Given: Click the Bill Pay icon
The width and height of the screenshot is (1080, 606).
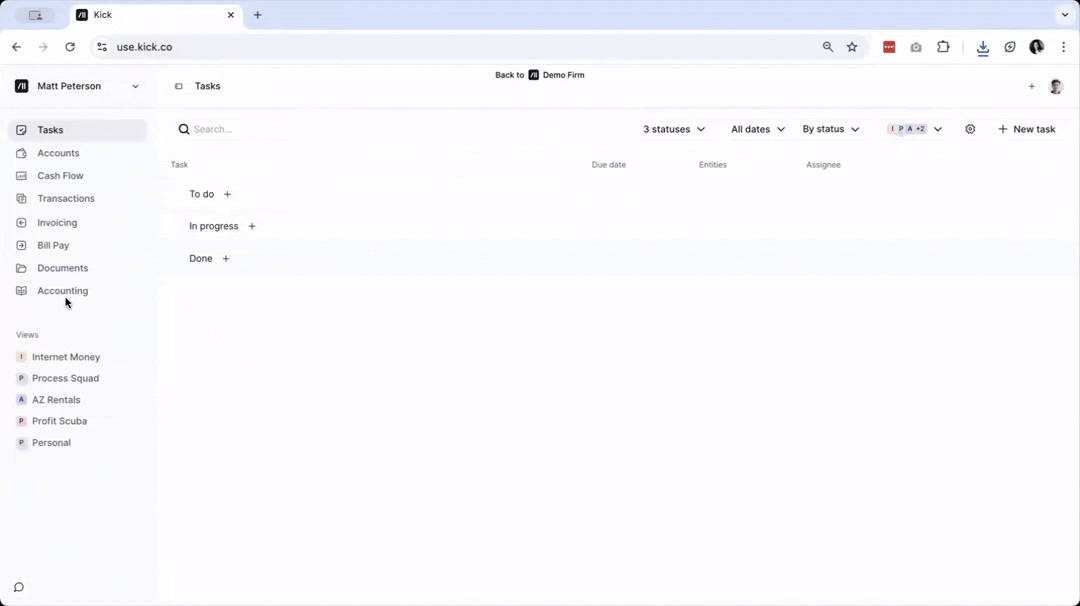Looking at the screenshot, I should [21, 245].
